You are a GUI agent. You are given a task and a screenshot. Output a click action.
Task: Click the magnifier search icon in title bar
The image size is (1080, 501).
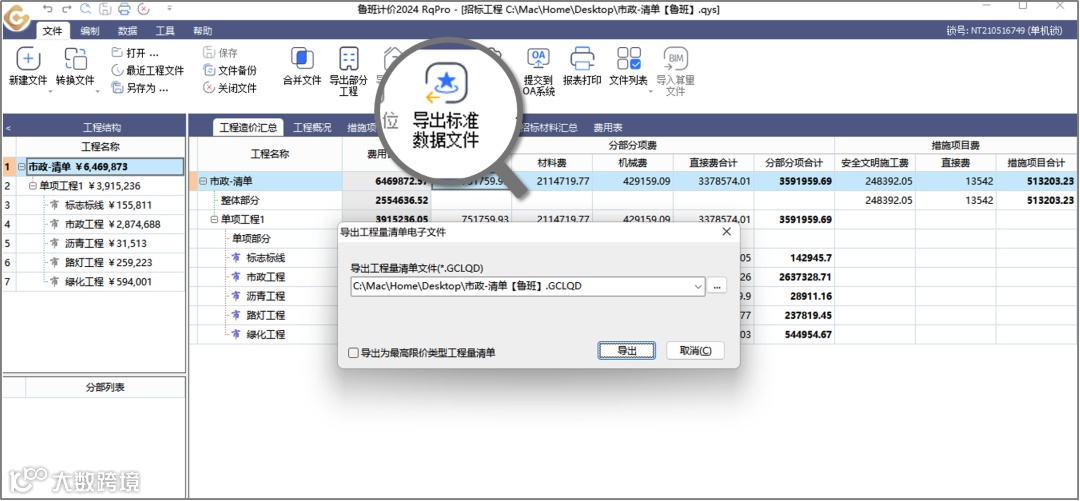[86, 9]
